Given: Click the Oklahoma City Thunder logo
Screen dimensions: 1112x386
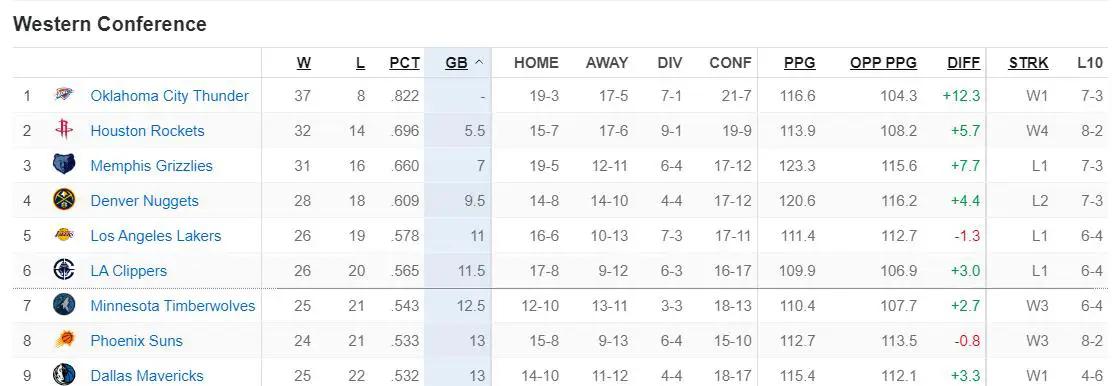Looking at the screenshot, I should pyautogui.click(x=64, y=95).
